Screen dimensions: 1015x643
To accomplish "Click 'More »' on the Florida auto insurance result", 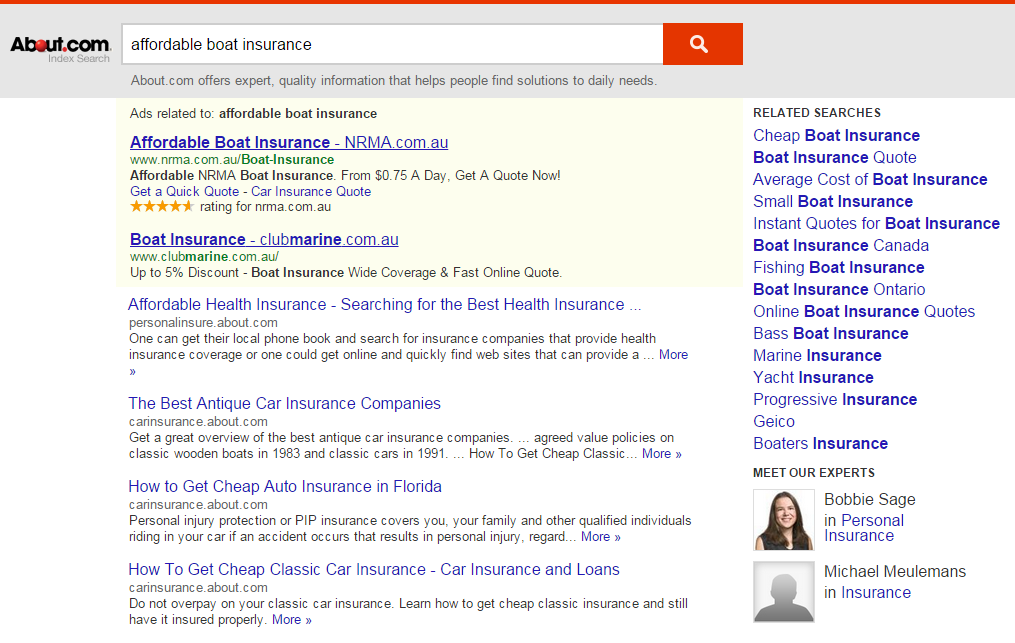I will (601, 537).
